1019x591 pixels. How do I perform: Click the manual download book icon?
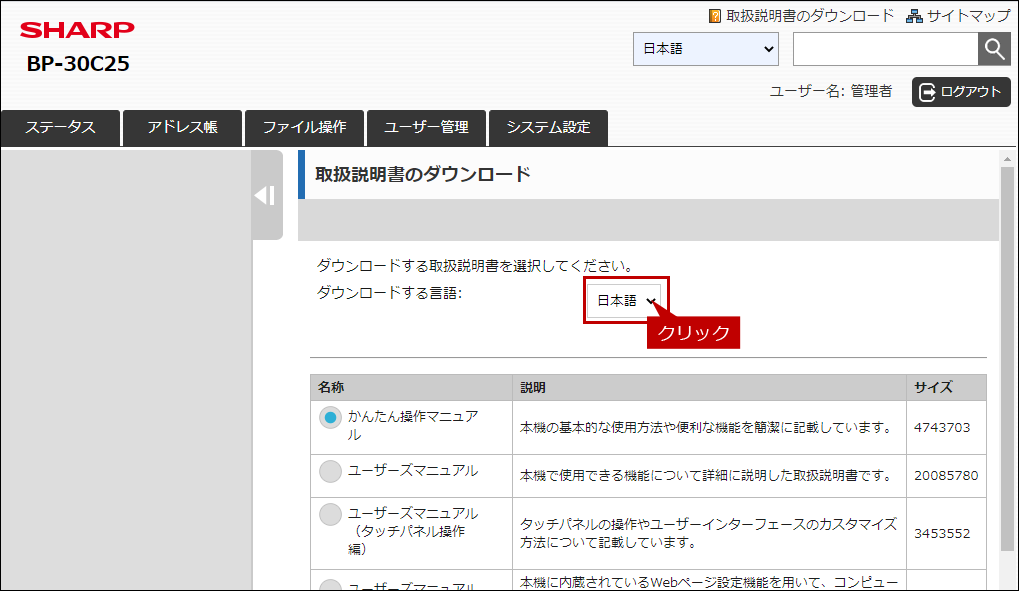coord(715,16)
